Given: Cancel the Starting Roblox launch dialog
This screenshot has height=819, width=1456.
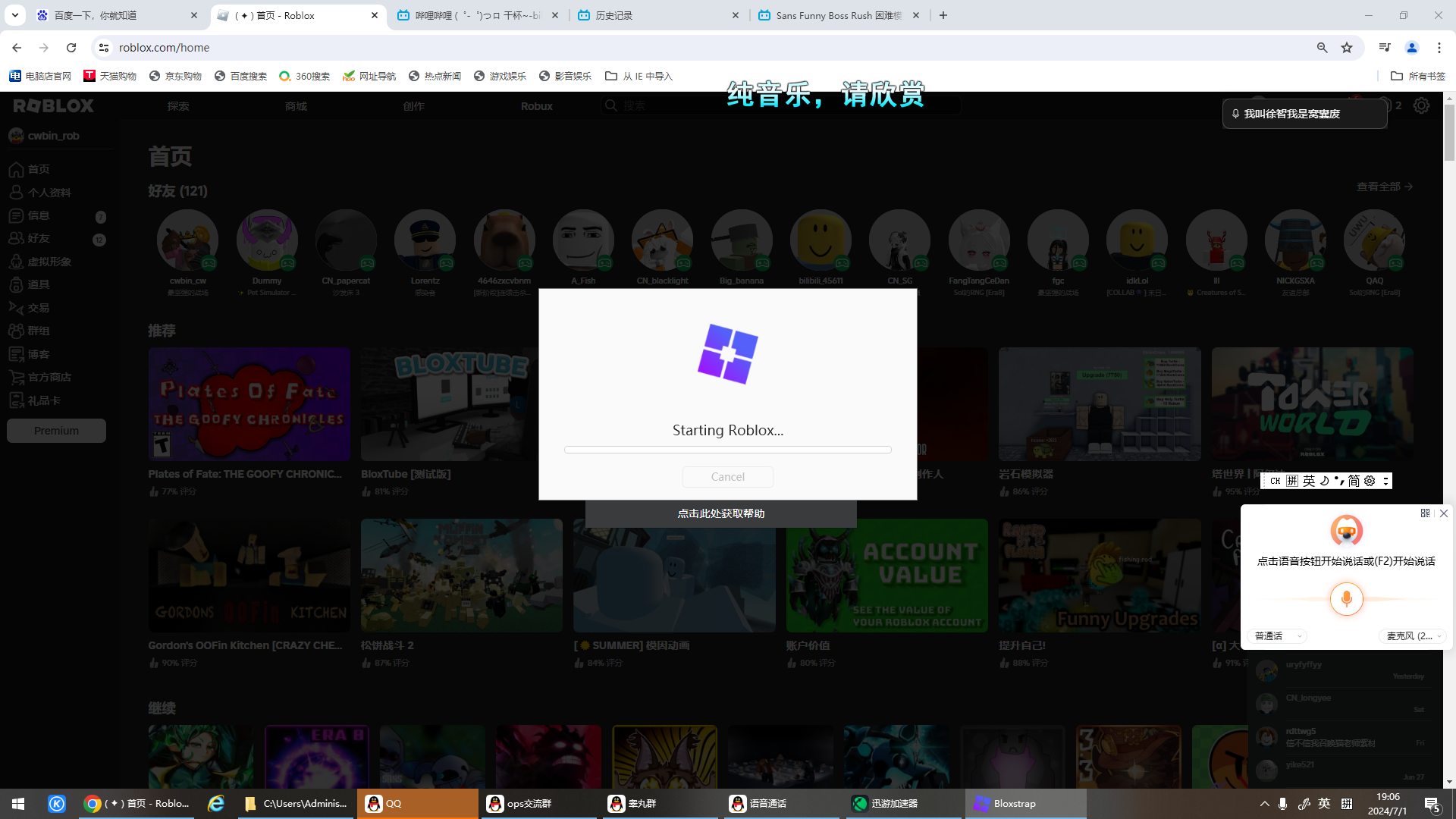Looking at the screenshot, I should coord(728,476).
